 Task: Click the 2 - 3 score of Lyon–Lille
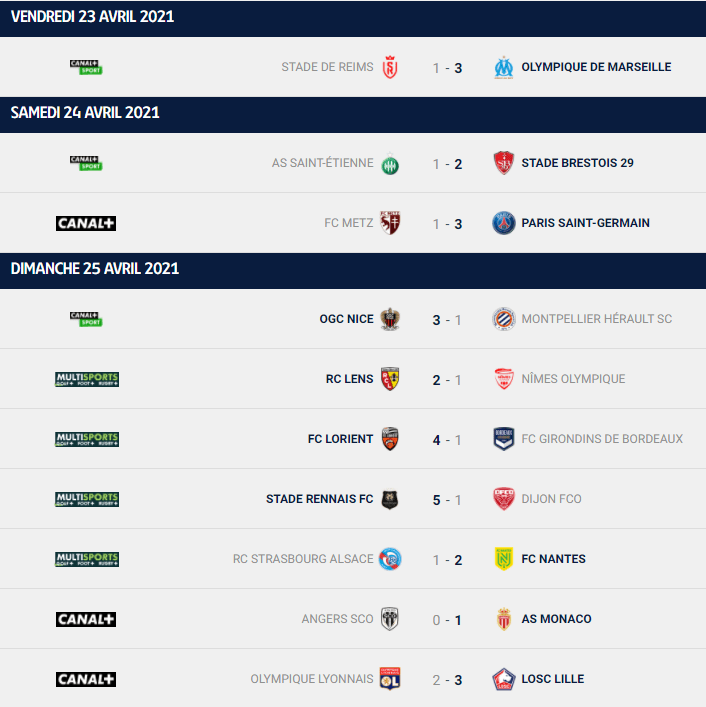447,679
